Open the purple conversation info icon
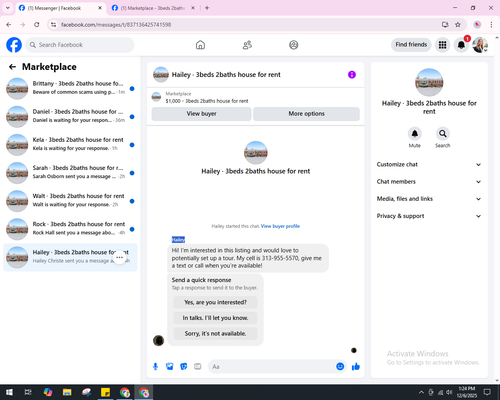 [352, 75]
